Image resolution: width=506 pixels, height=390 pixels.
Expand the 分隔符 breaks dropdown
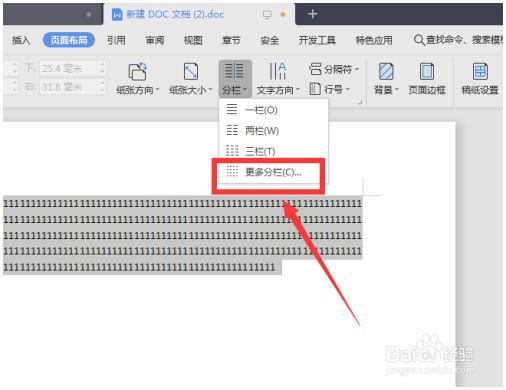334,69
